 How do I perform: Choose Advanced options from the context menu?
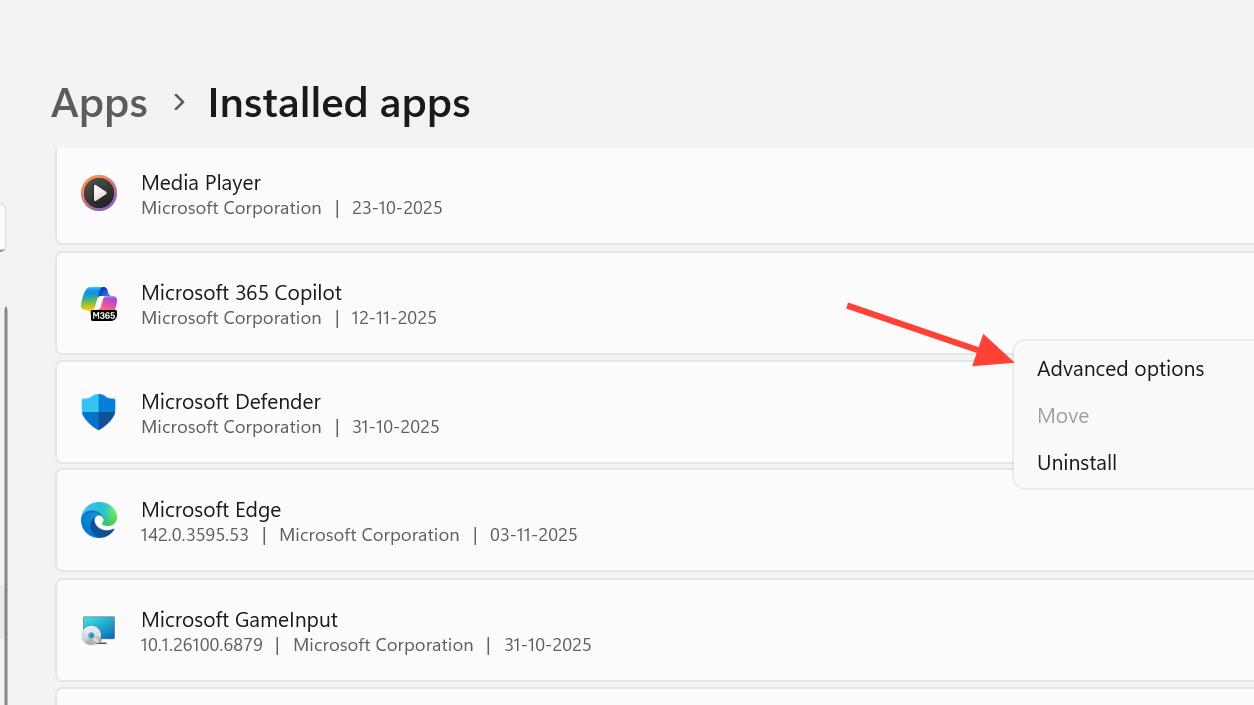pos(1120,369)
